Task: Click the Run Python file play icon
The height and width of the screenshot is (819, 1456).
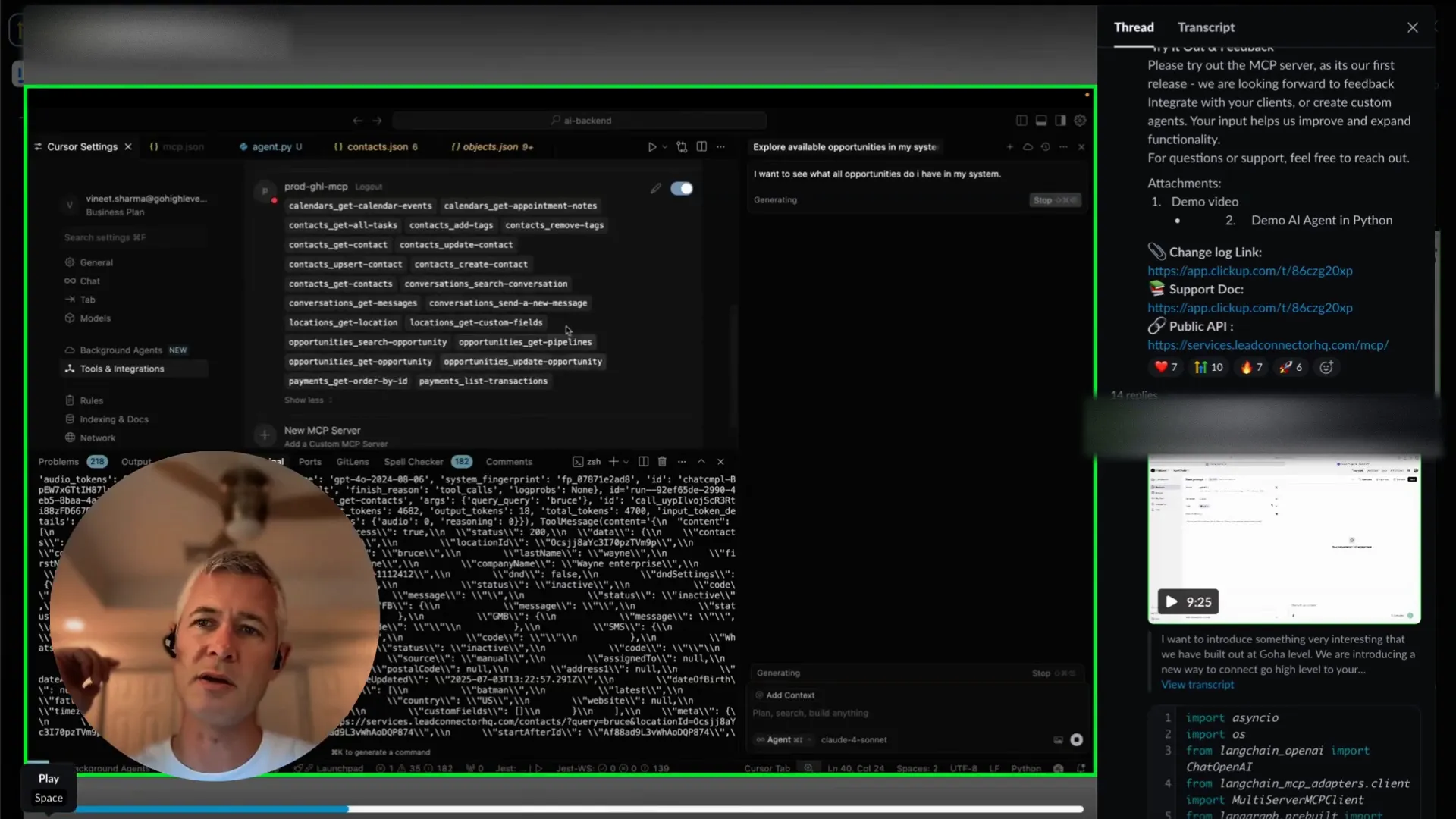Action: 651,147
